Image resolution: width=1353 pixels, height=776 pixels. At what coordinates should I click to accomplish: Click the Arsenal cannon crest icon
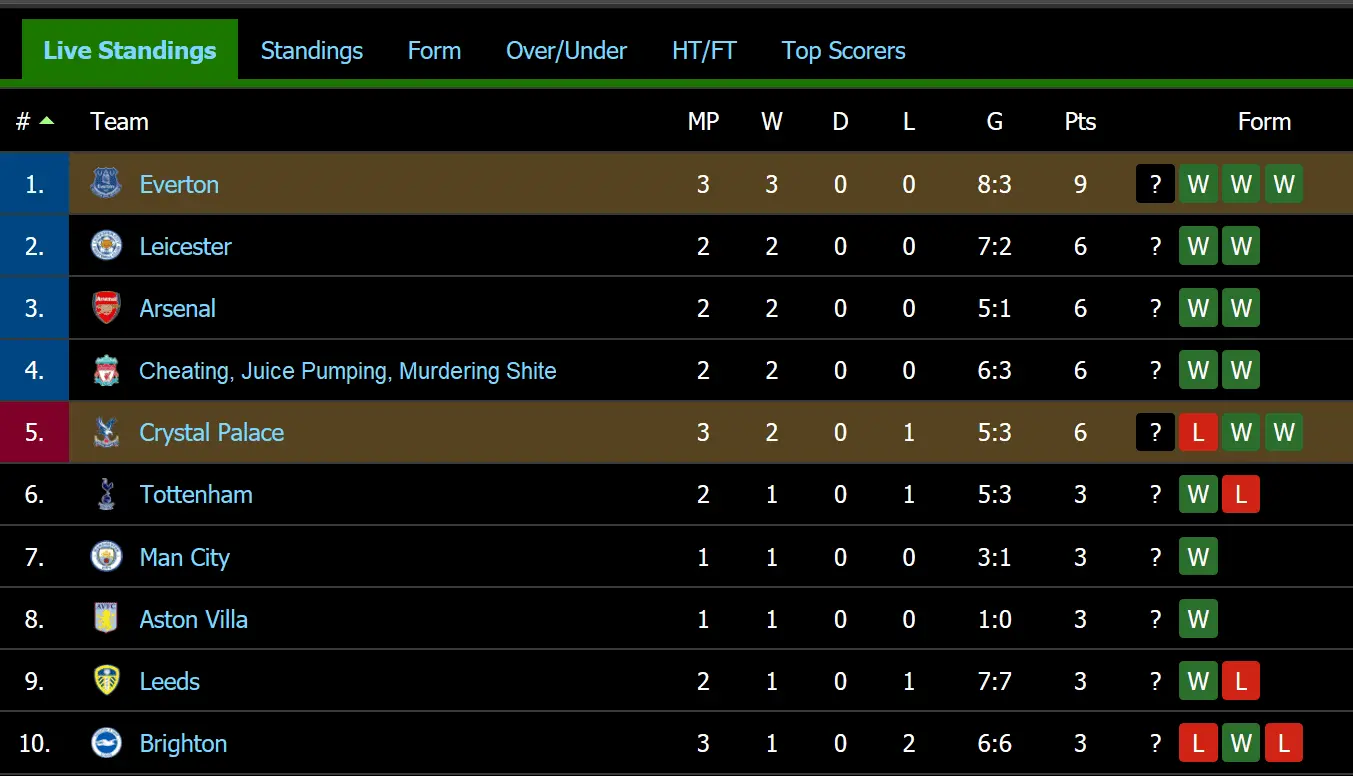[x=106, y=308]
